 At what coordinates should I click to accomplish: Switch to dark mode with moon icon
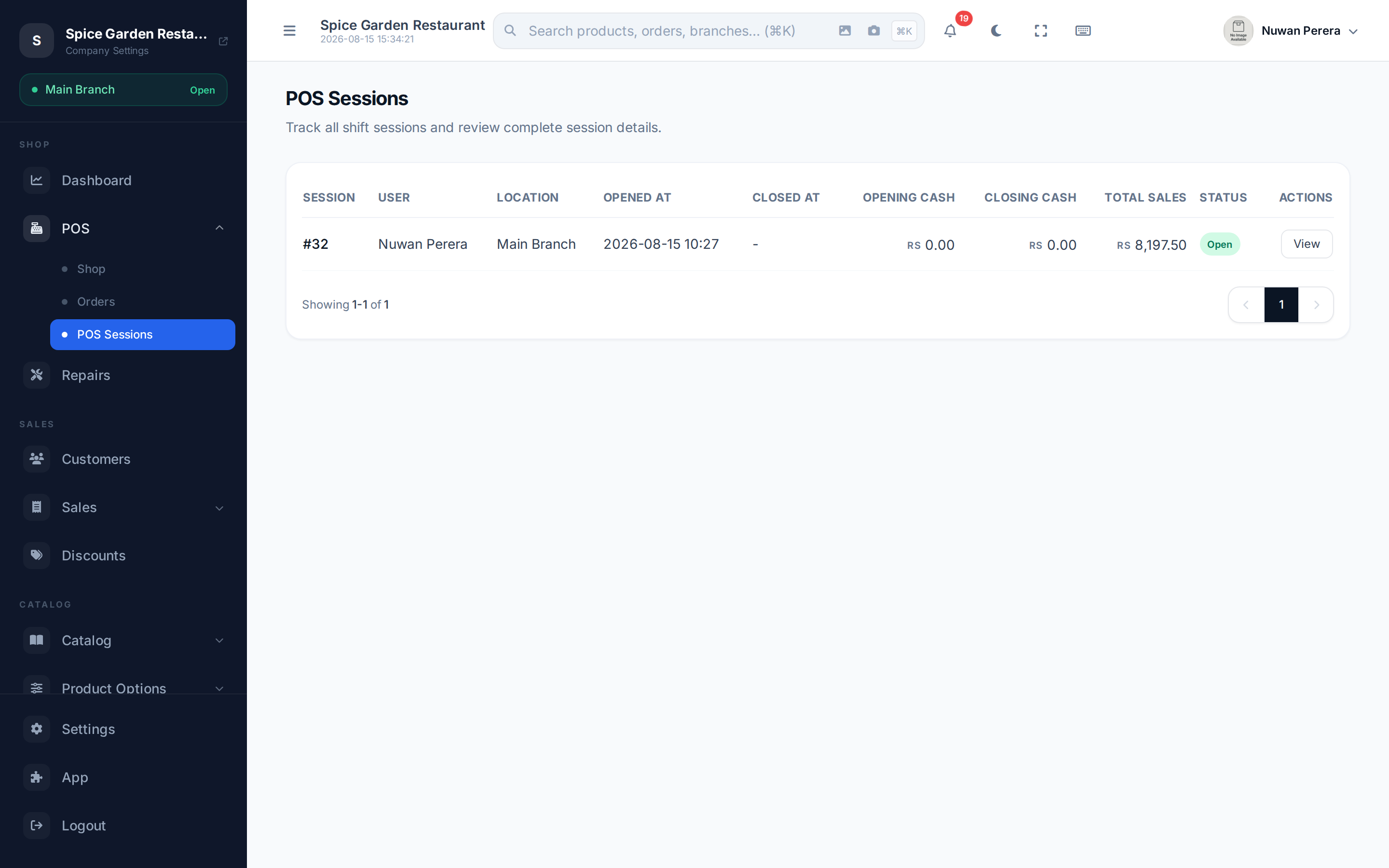(x=996, y=30)
